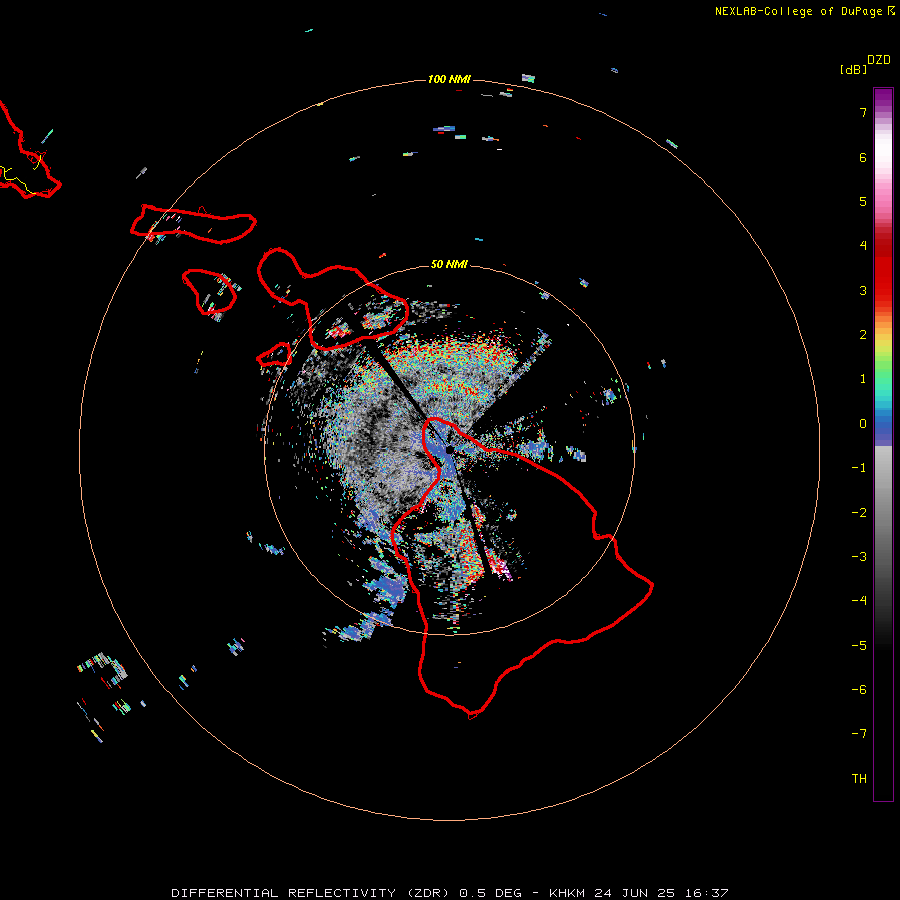Click the Differential Reflectivity title caption at bottom
Viewport: 900px width, 900px height.
tap(450, 893)
